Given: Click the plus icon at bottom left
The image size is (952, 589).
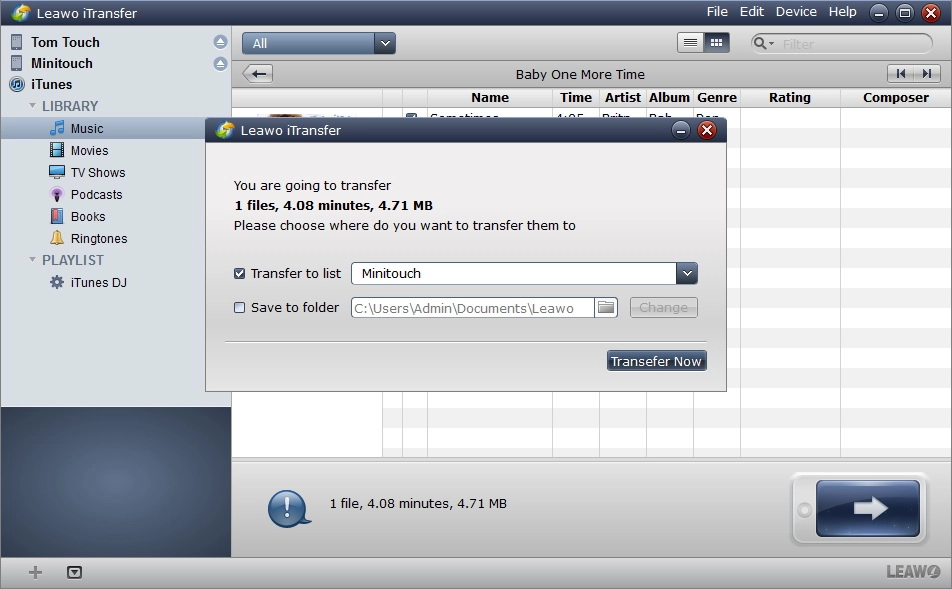Looking at the screenshot, I should (x=36, y=573).
